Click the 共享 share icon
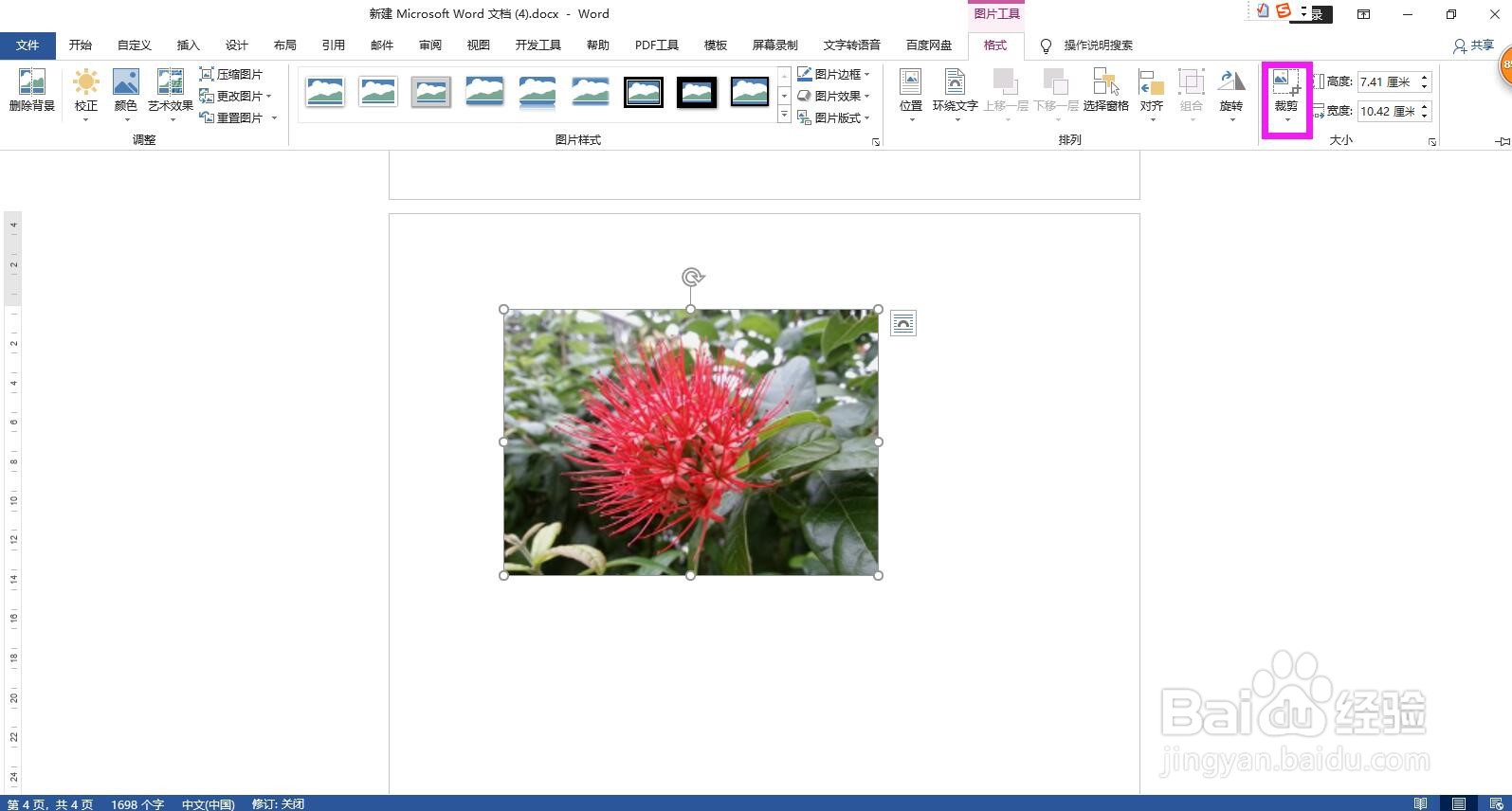The image size is (1512, 811). pos(1460,45)
